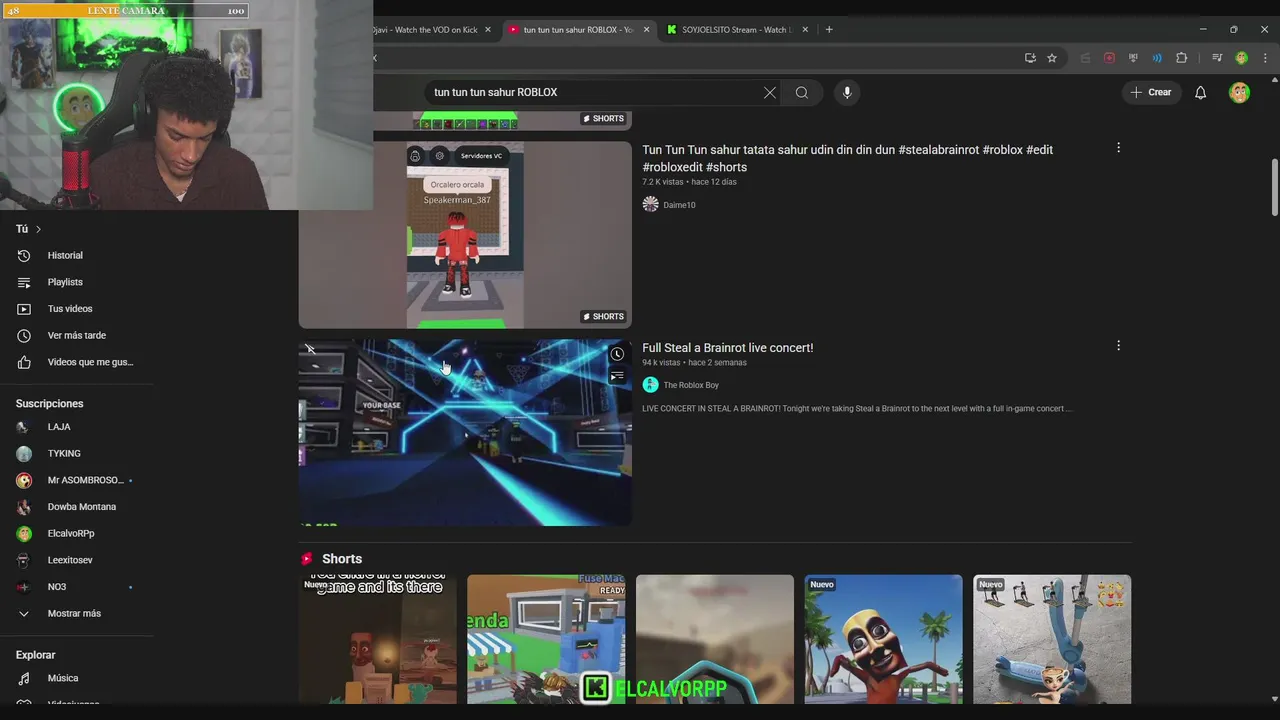Open first Short with 'game and its there'

click(x=378, y=640)
